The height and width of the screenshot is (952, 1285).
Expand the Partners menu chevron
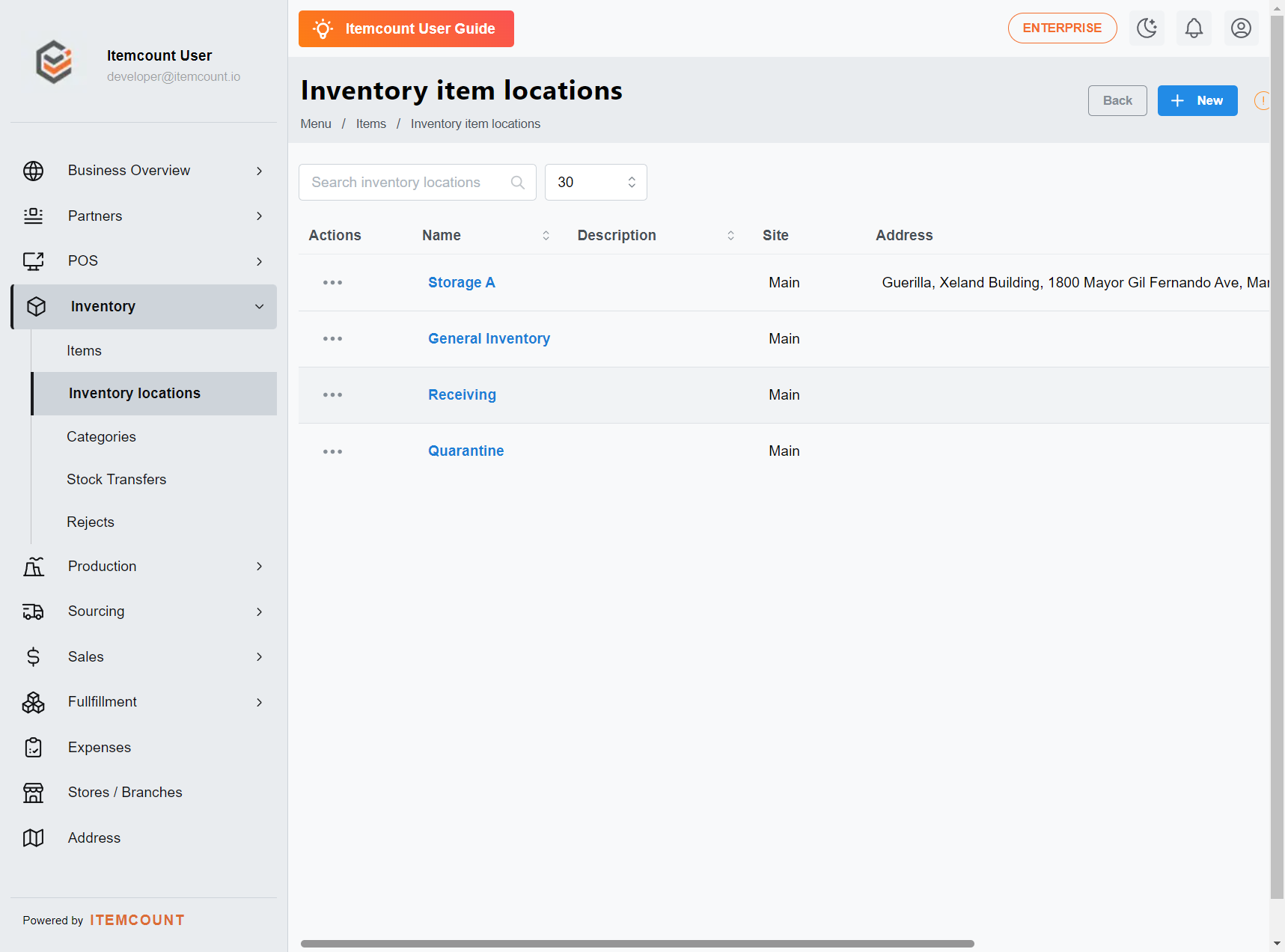(x=259, y=216)
